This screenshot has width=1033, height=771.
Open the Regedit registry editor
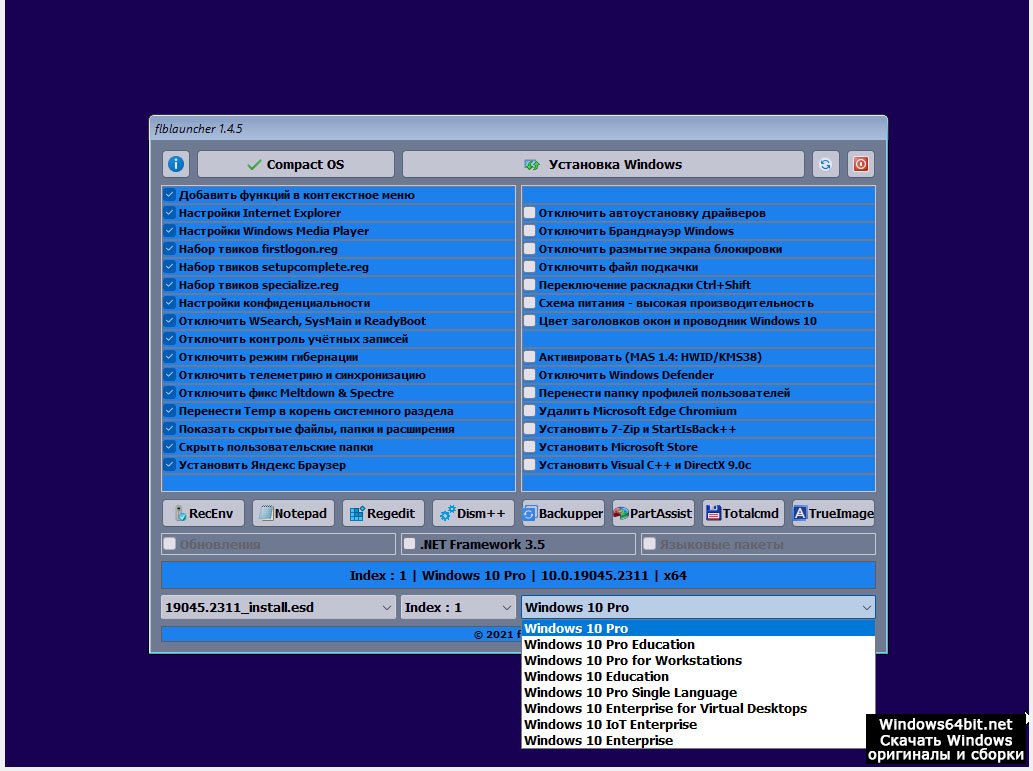(383, 513)
